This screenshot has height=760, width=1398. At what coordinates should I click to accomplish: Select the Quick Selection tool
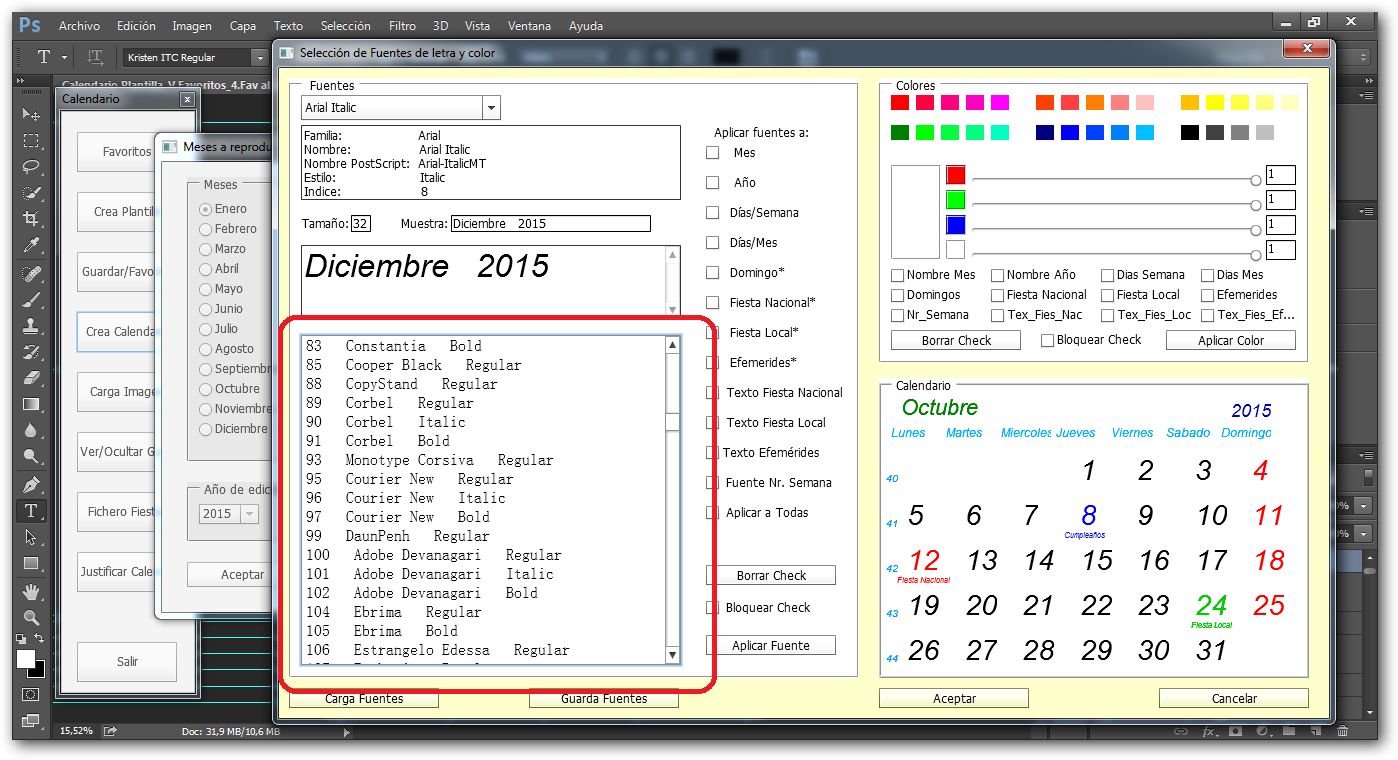pos(31,193)
